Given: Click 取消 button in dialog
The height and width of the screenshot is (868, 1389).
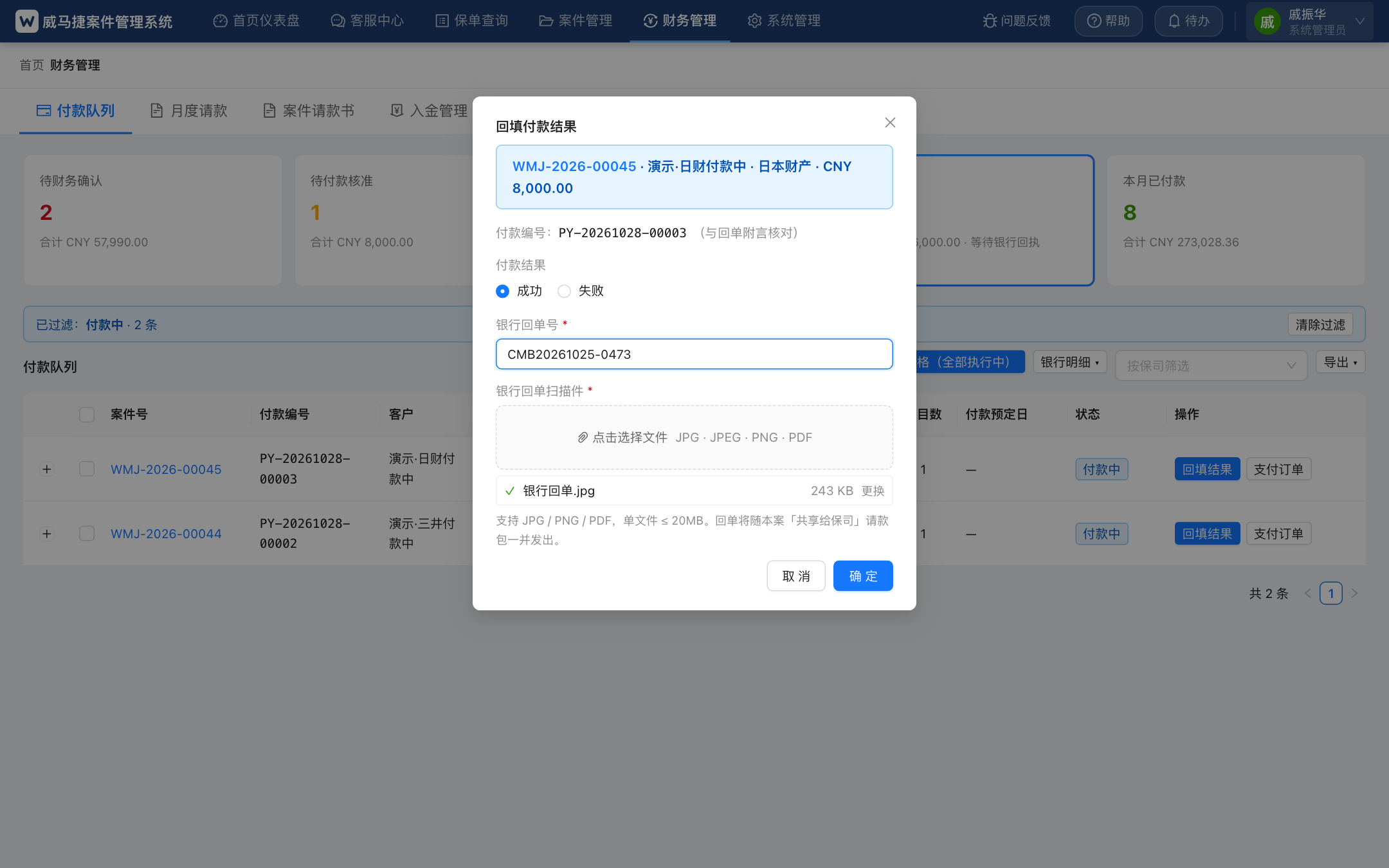Looking at the screenshot, I should pyautogui.click(x=796, y=576).
